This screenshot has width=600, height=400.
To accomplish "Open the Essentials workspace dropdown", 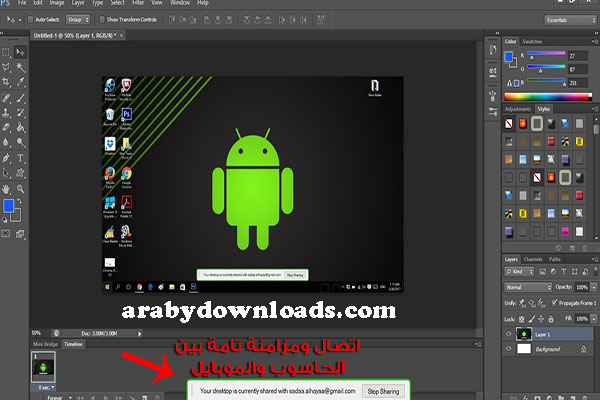I will coord(571,20).
